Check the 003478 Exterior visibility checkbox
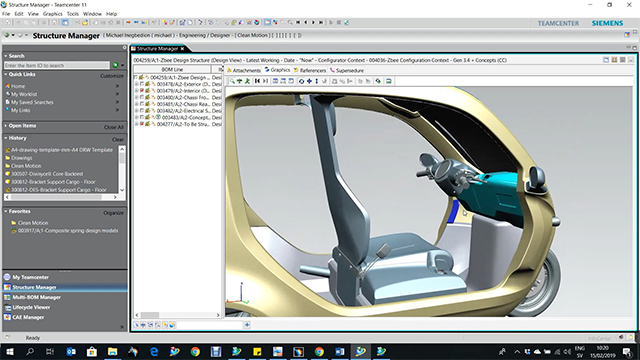The image size is (640, 360). (x=142, y=84)
